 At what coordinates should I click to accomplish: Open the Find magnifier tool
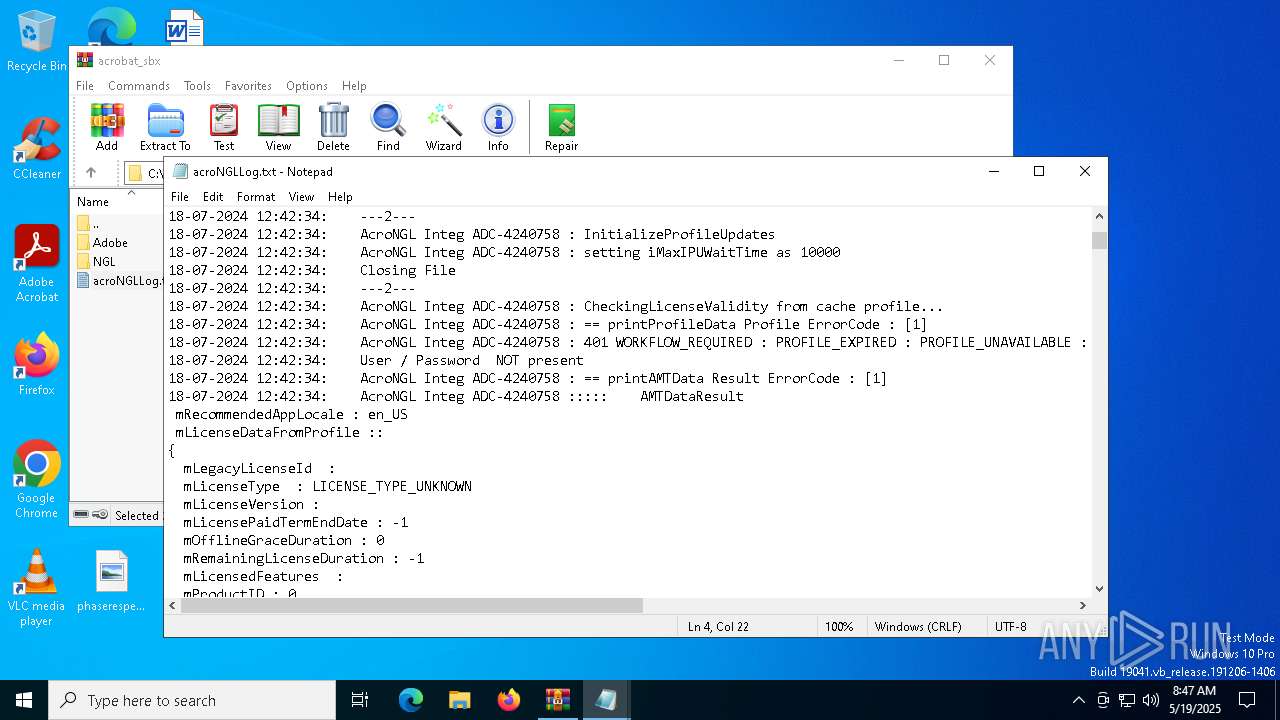click(388, 127)
